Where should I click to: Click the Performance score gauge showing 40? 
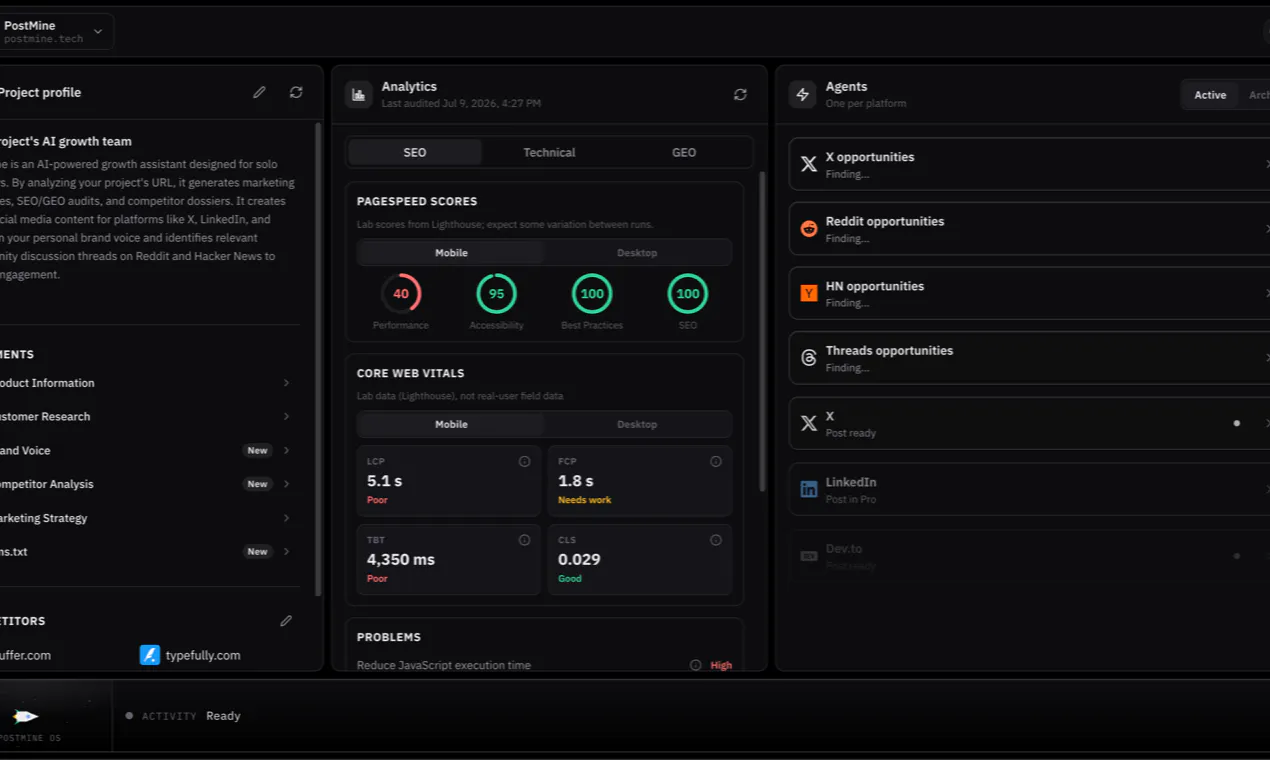[x=401, y=294]
